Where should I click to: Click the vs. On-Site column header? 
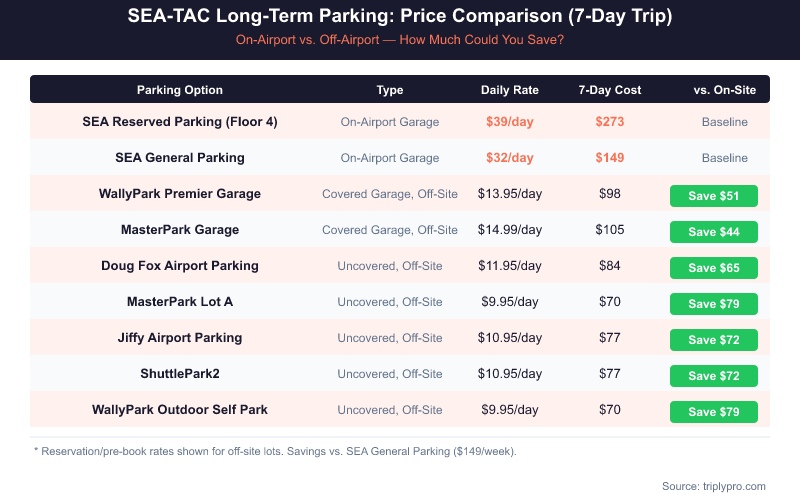click(724, 90)
